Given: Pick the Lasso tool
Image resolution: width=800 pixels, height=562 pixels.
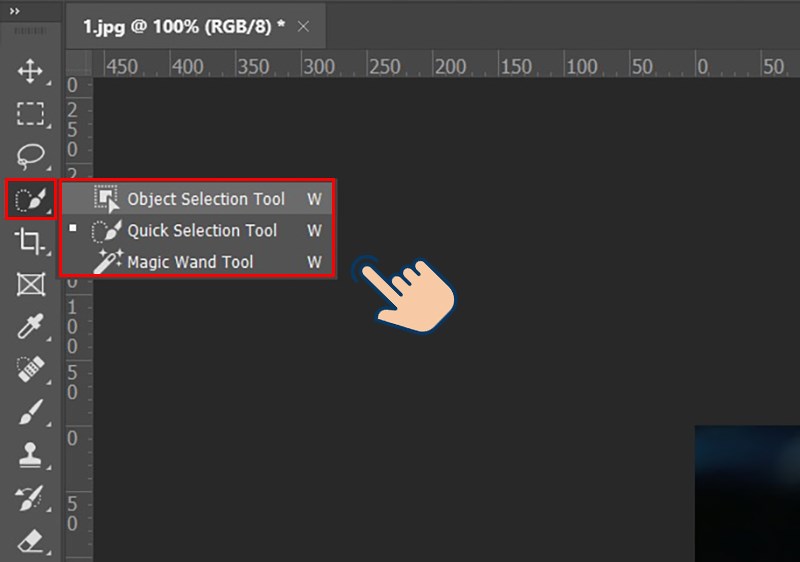Looking at the screenshot, I should (31, 157).
